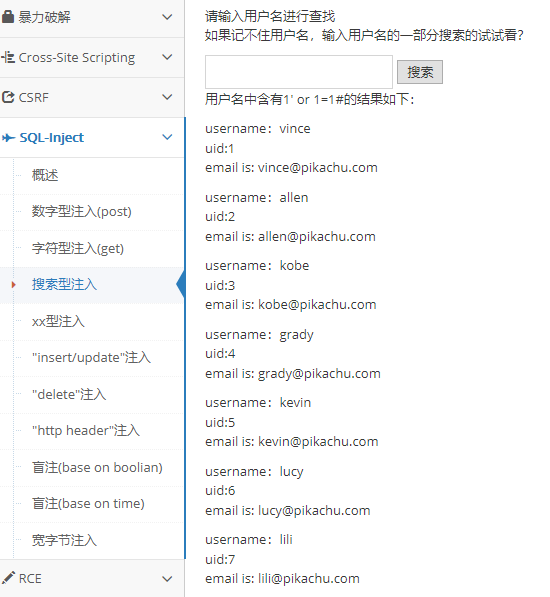Image resolution: width=550 pixels, height=597 pixels.
Task: Go to 数字型注入(post)
Action: pos(81,211)
